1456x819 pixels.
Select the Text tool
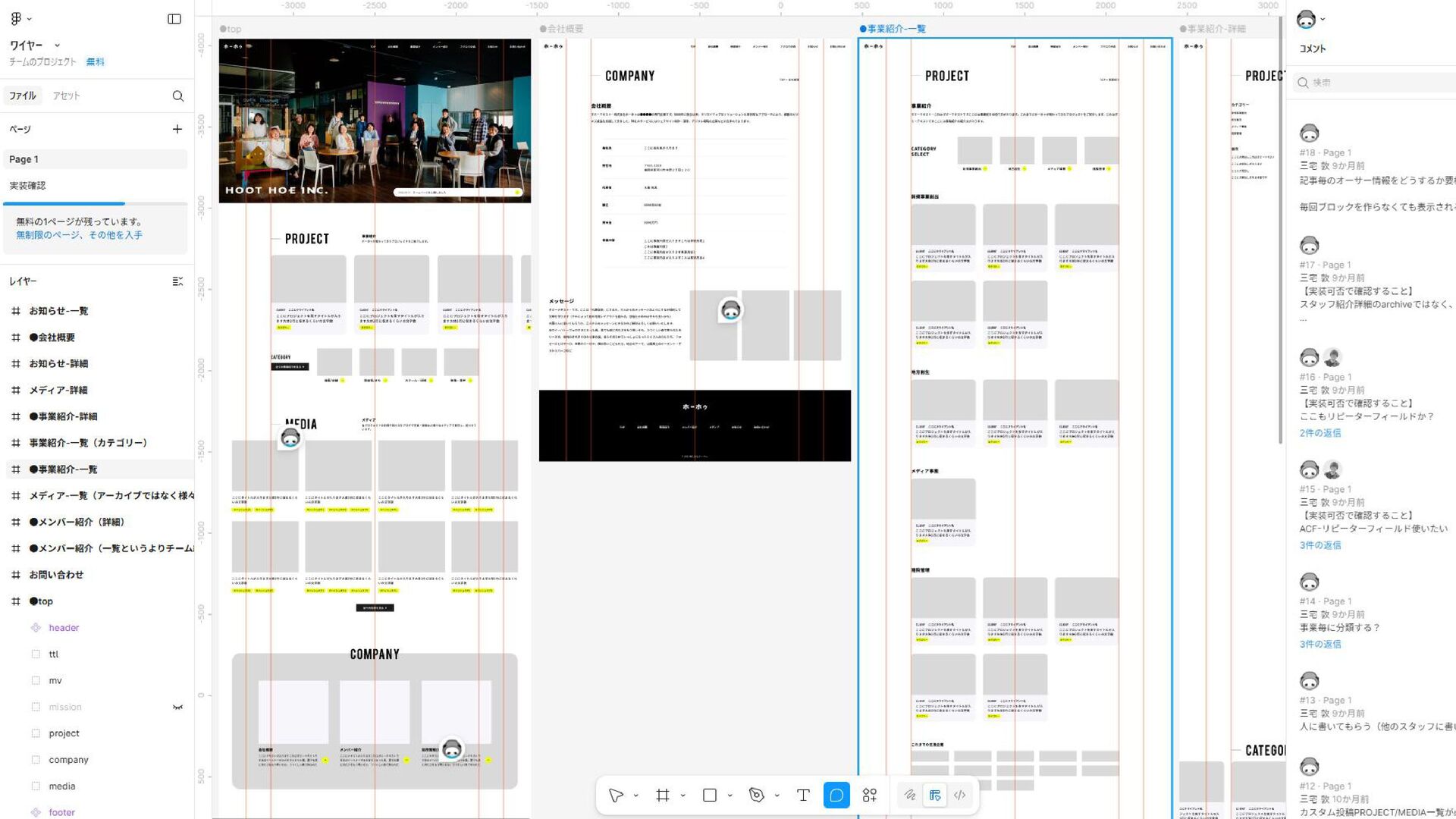click(803, 795)
